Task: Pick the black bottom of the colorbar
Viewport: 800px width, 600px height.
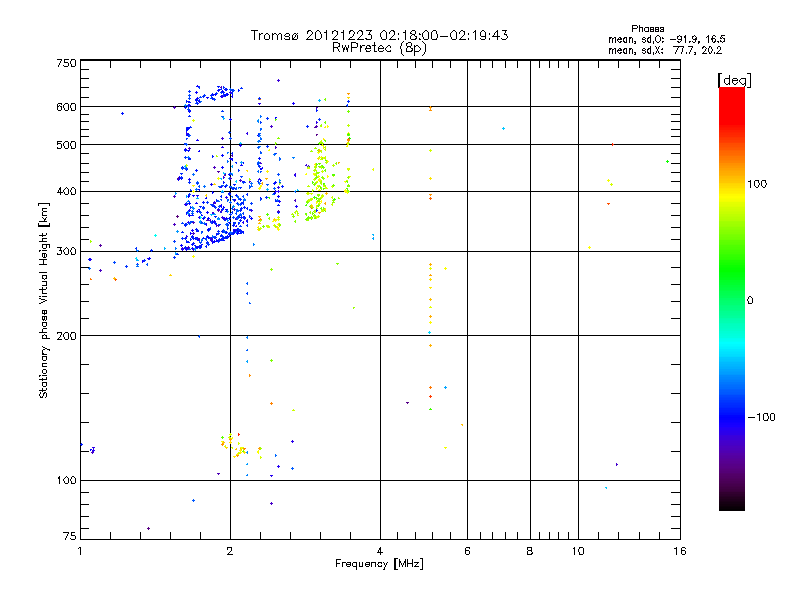Action: point(732,503)
